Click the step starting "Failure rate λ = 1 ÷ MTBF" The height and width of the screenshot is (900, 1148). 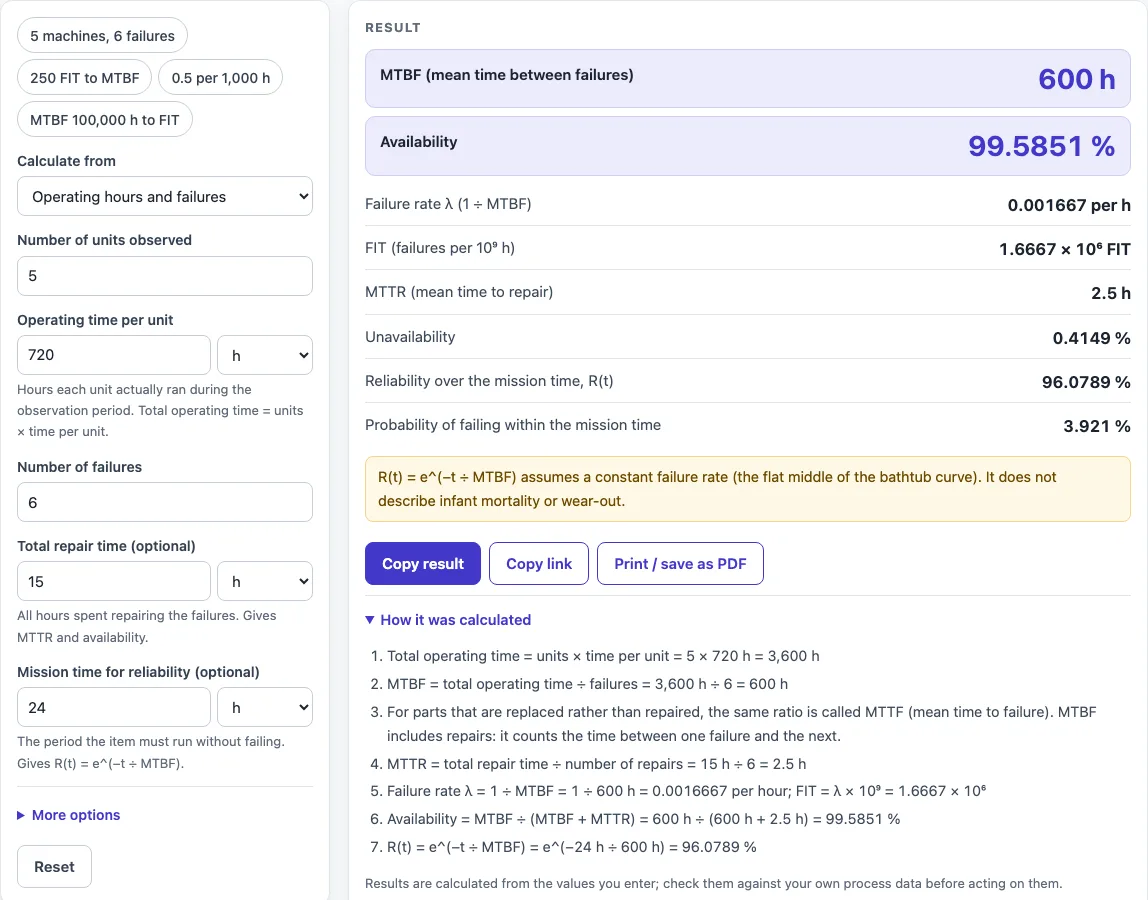tap(686, 791)
